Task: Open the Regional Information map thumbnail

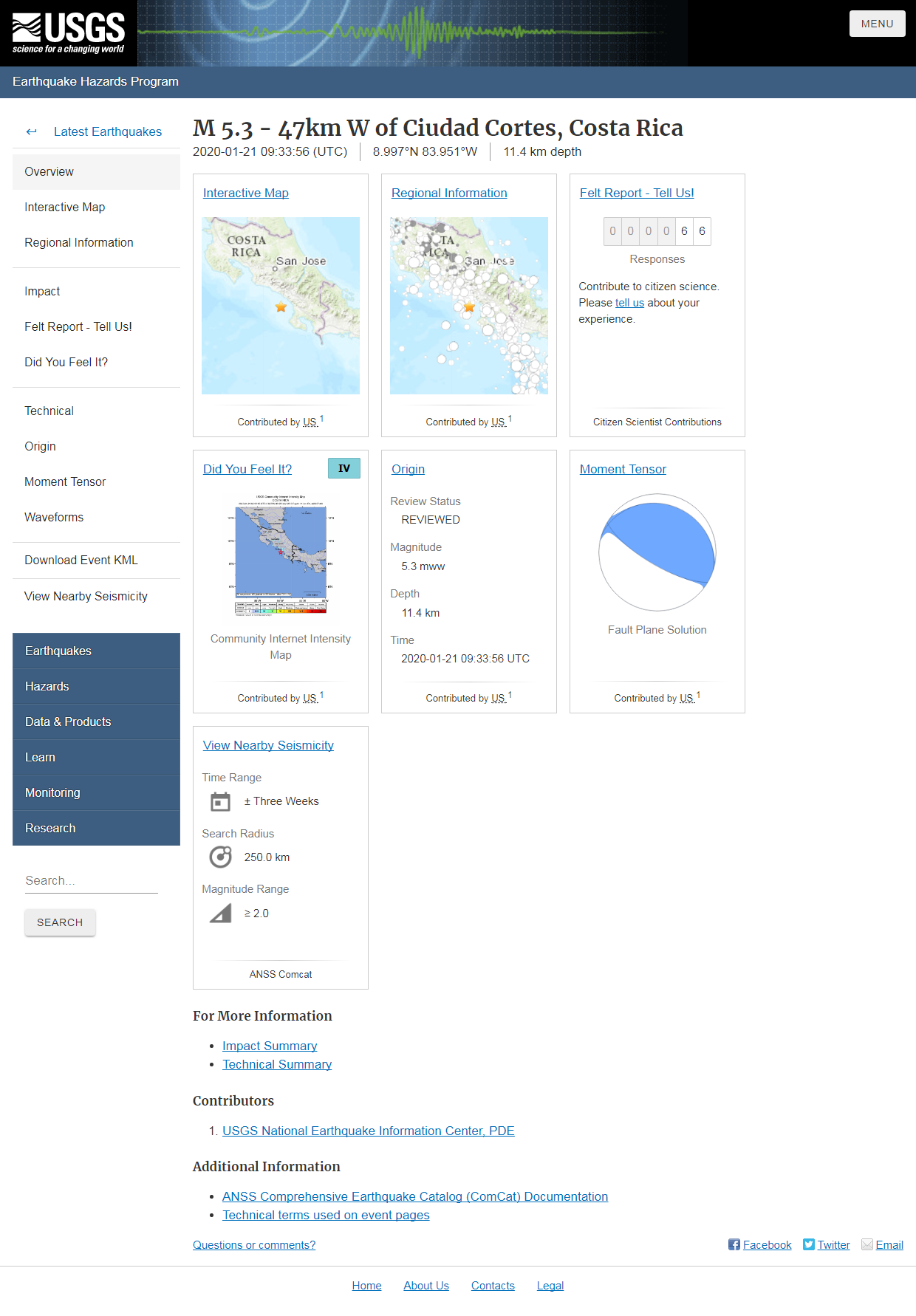Action: pyautogui.click(x=469, y=305)
